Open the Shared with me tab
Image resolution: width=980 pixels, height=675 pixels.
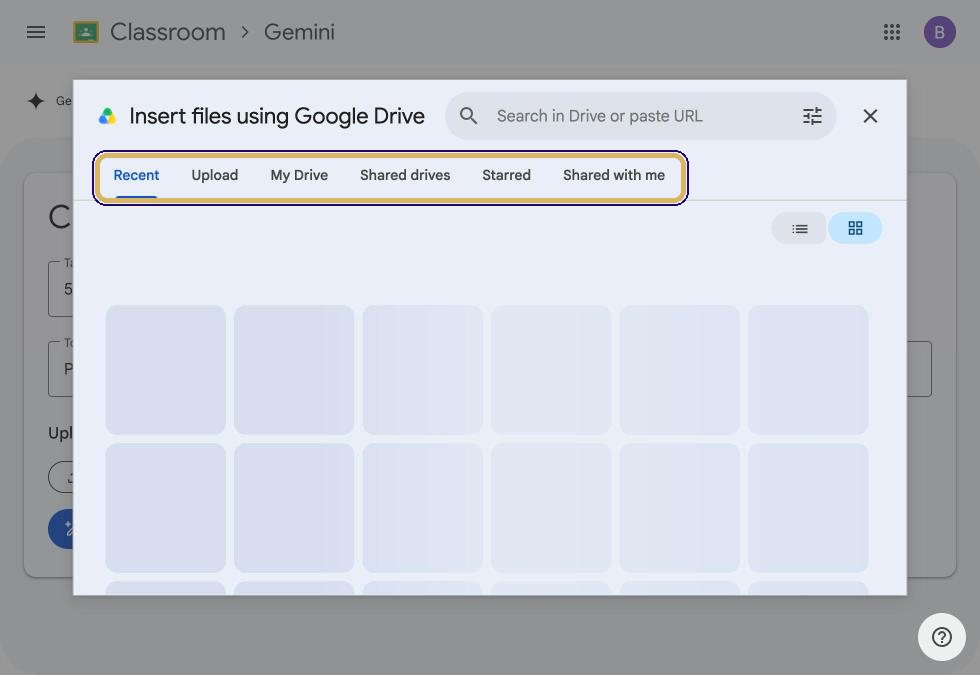614,176
